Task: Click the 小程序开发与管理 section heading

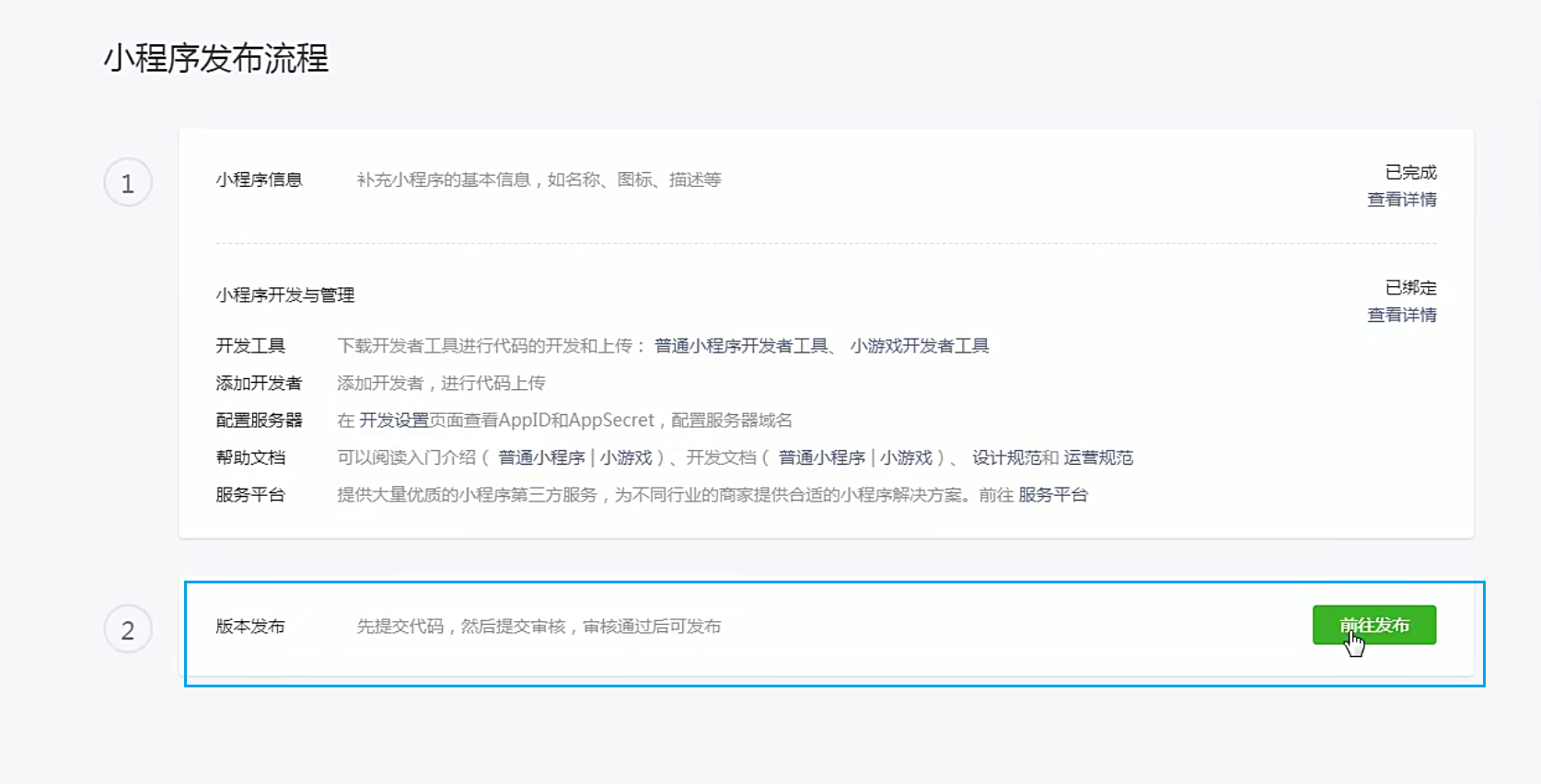Action: [284, 295]
